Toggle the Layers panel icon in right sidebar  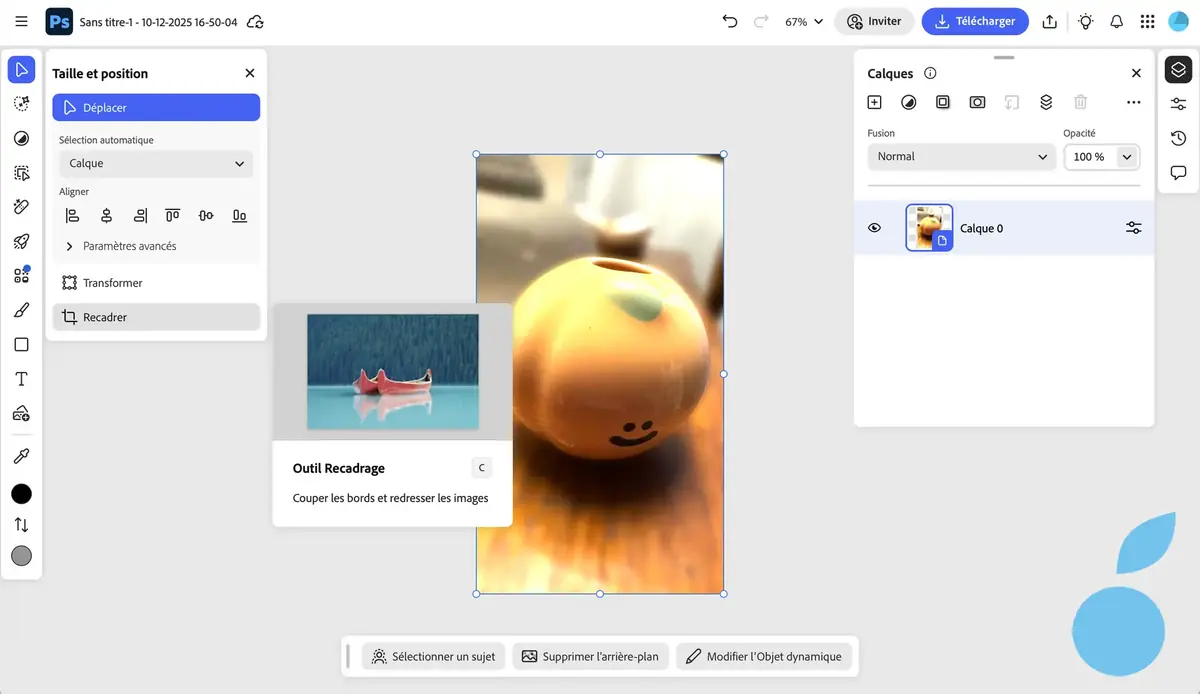[1177, 69]
